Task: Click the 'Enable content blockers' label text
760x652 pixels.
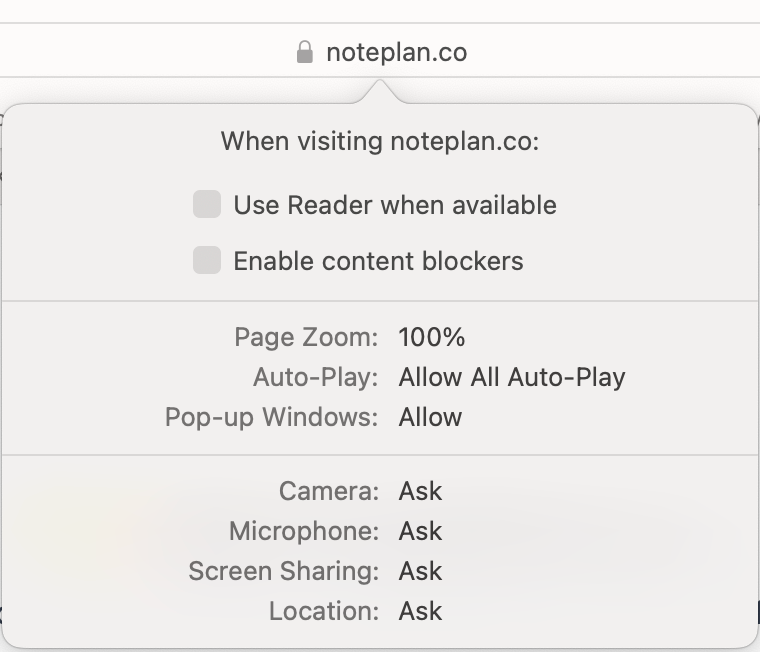Action: [379, 261]
